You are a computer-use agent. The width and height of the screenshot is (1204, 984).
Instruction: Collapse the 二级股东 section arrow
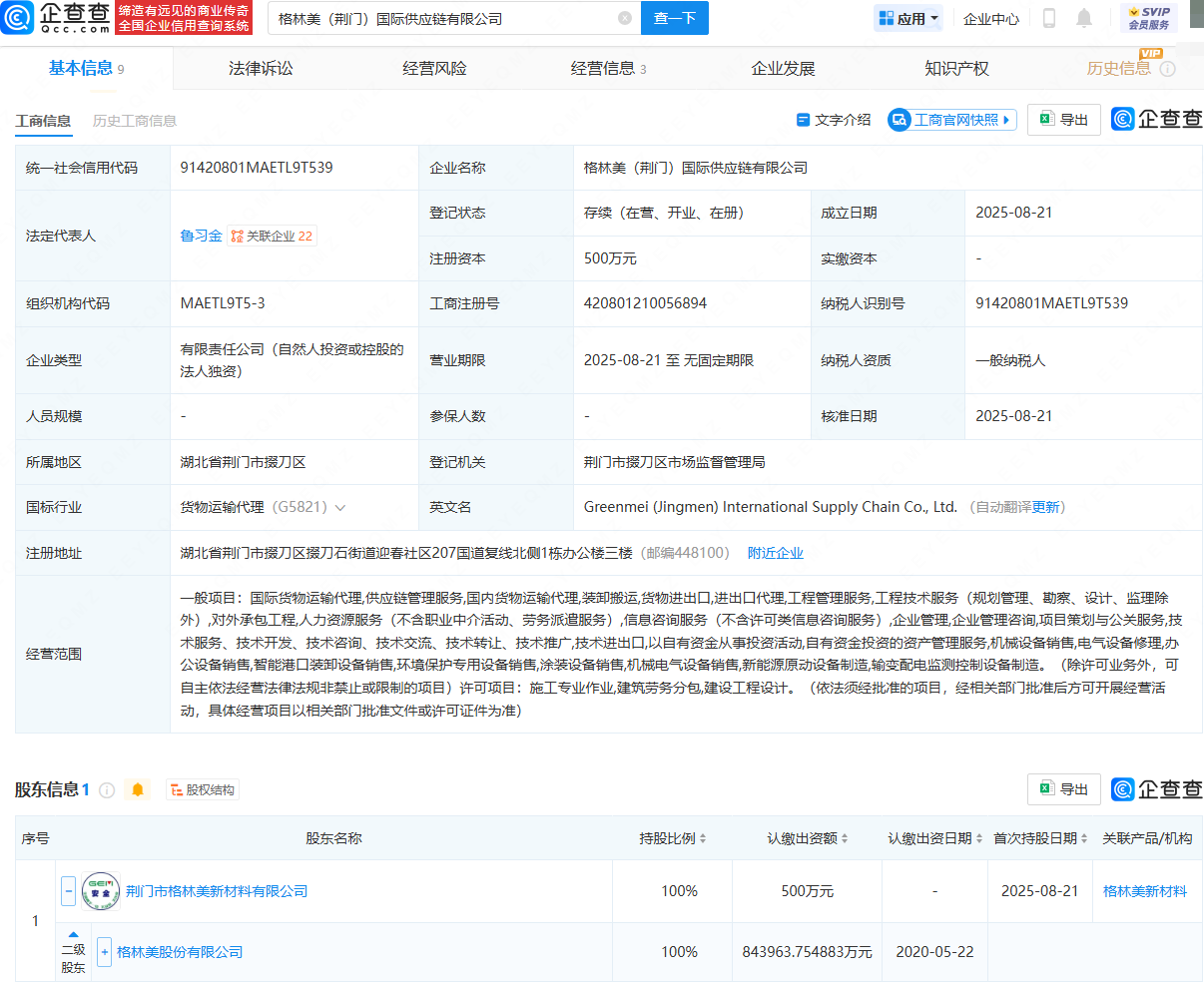coord(73,935)
